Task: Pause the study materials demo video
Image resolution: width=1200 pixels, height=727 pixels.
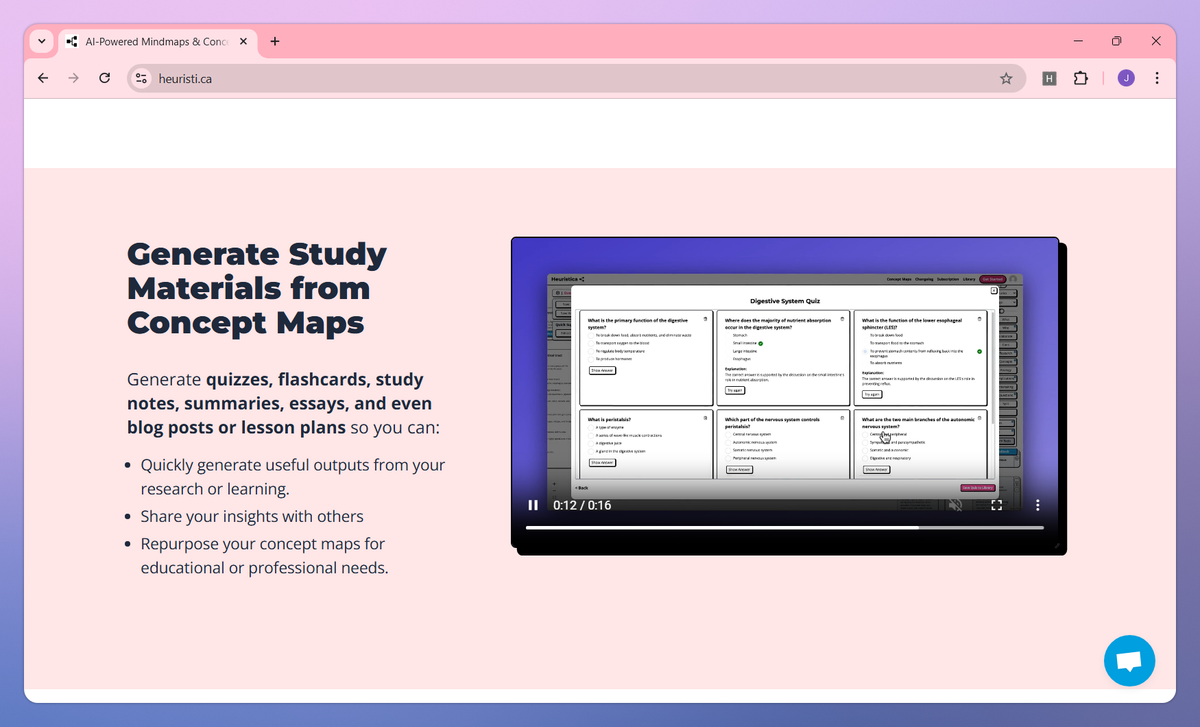Action: pos(533,505)
